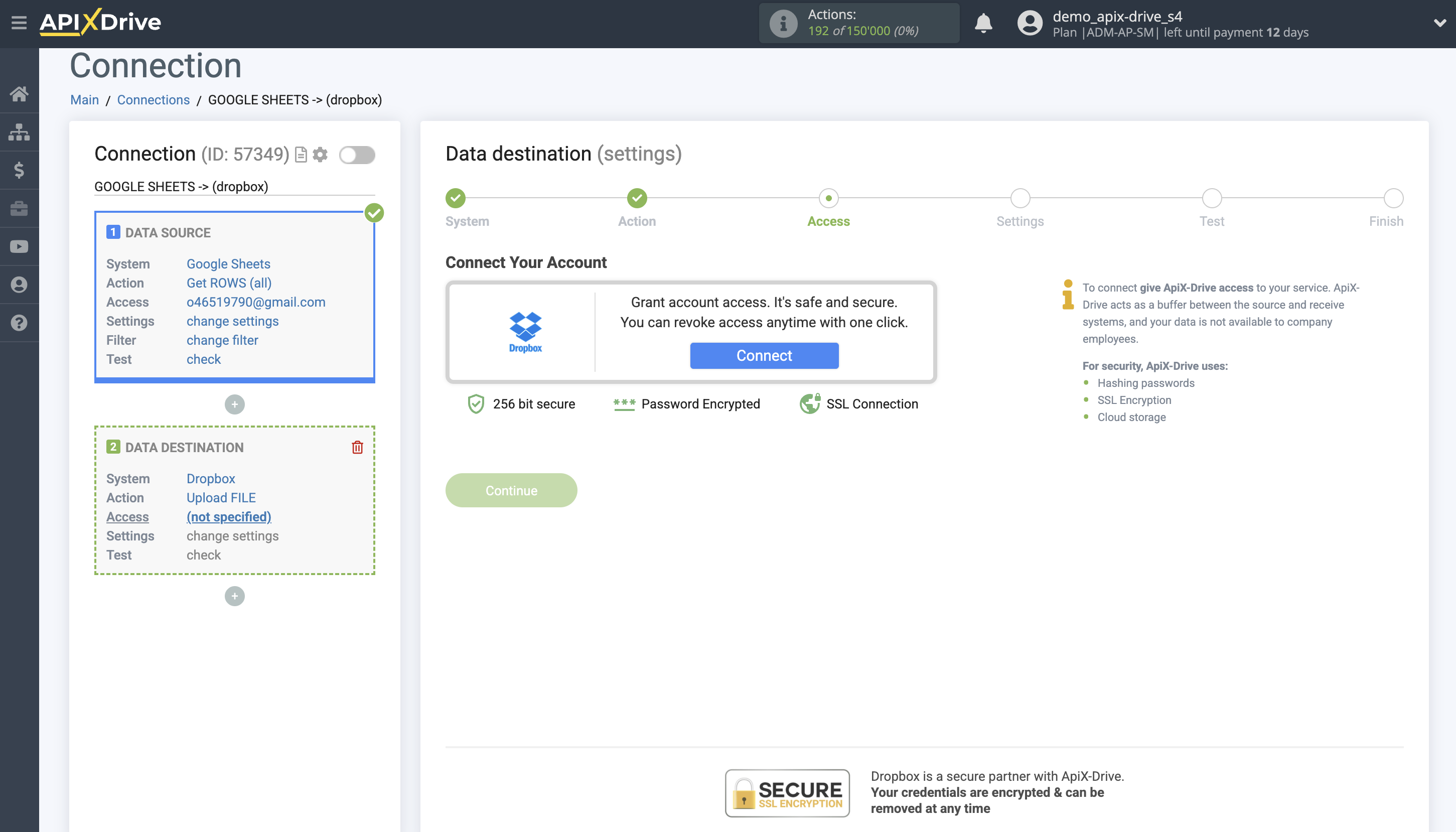Expand the account menu chevron top right
Image resolution: width=1456 pixels, height=832 pixels.
1440,23
